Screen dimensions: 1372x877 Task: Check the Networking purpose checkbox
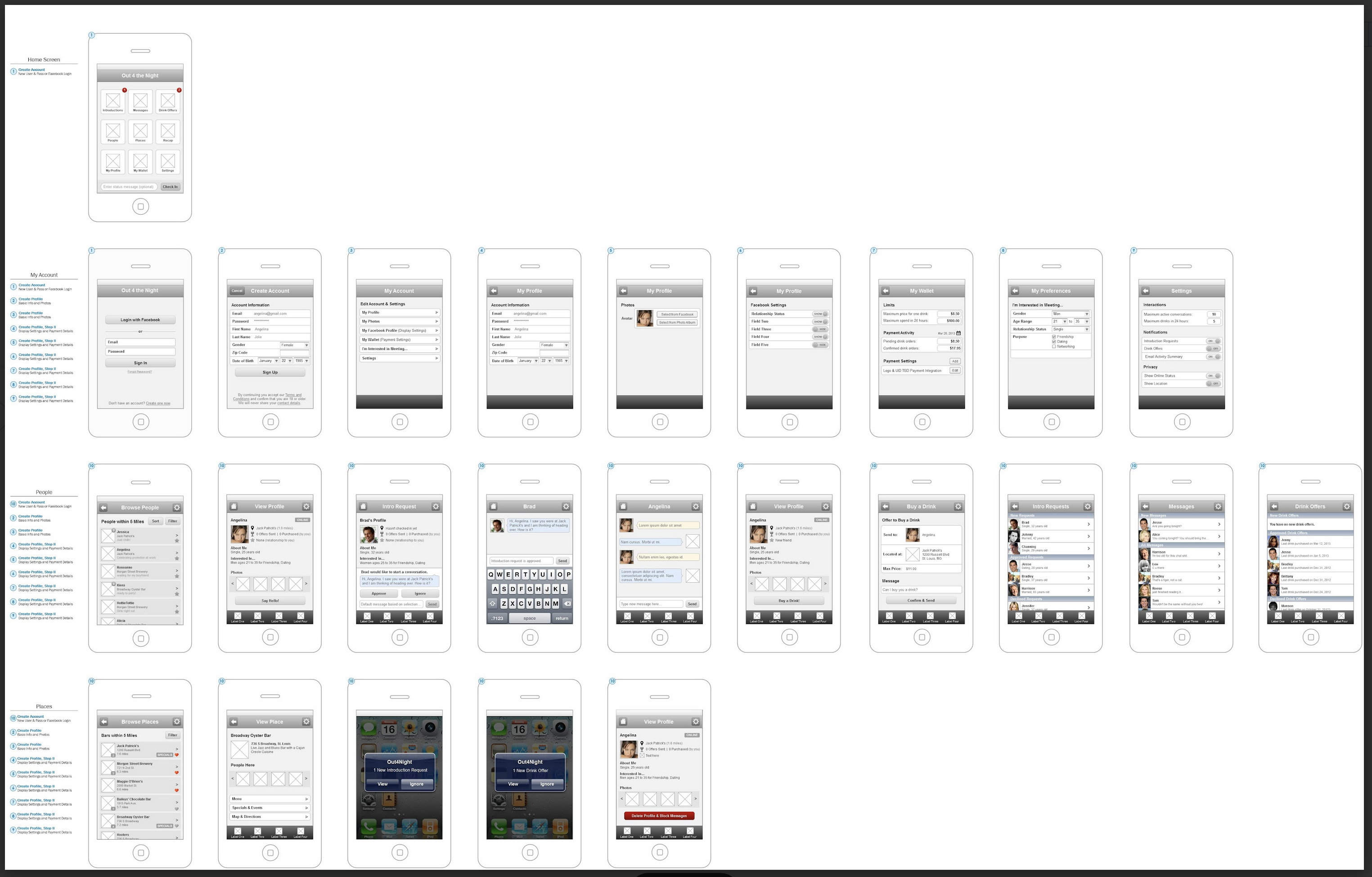[x=1054, y=346]
